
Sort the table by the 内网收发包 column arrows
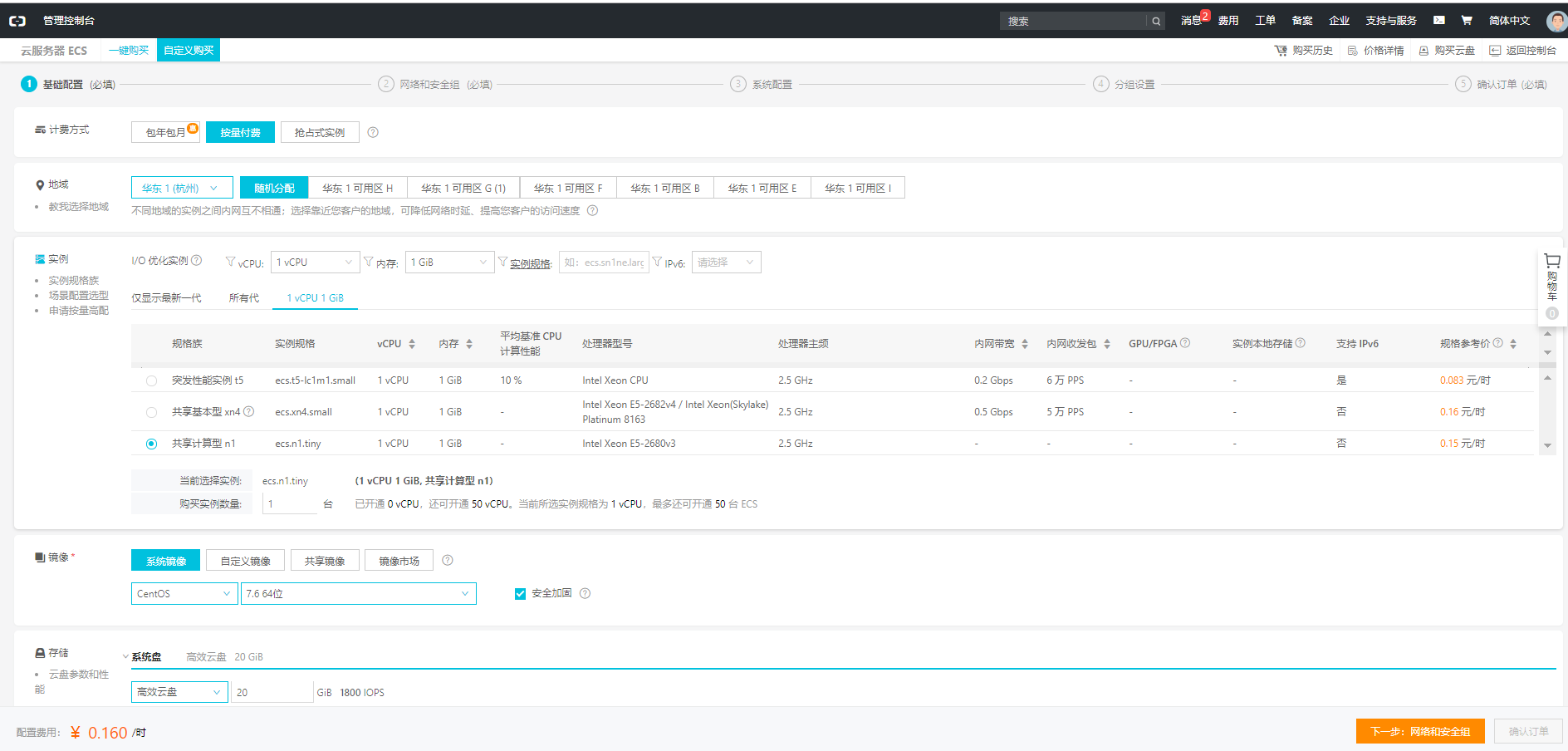point(1107,344)
